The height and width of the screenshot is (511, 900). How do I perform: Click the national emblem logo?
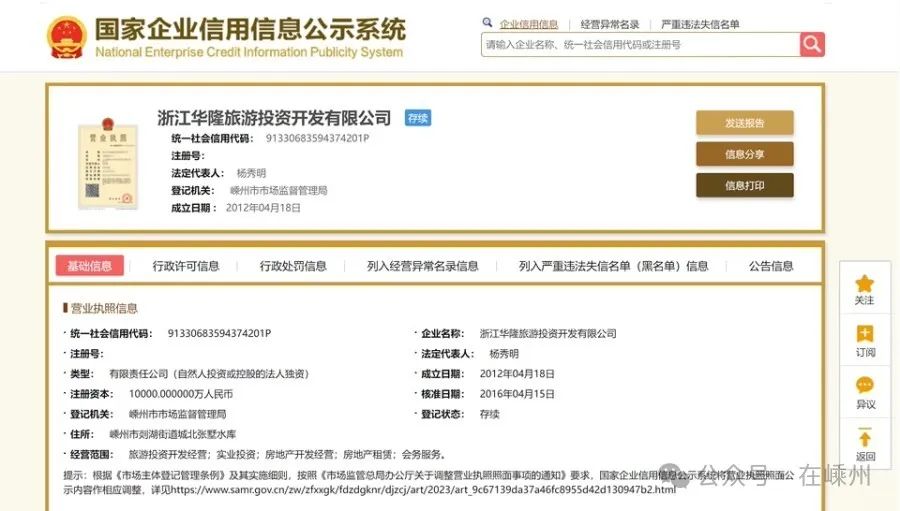66,37
